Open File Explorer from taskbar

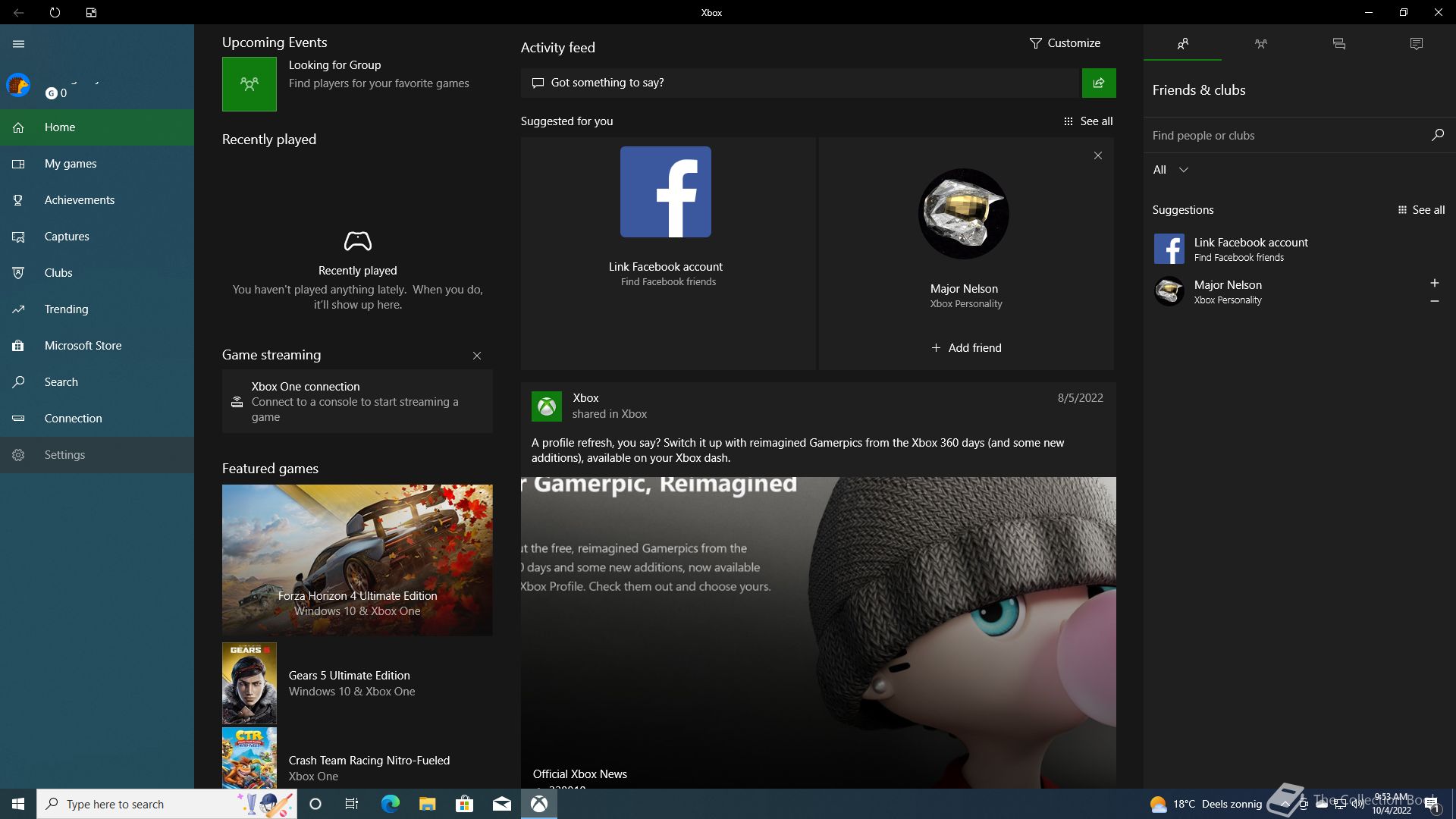(427, 804)
